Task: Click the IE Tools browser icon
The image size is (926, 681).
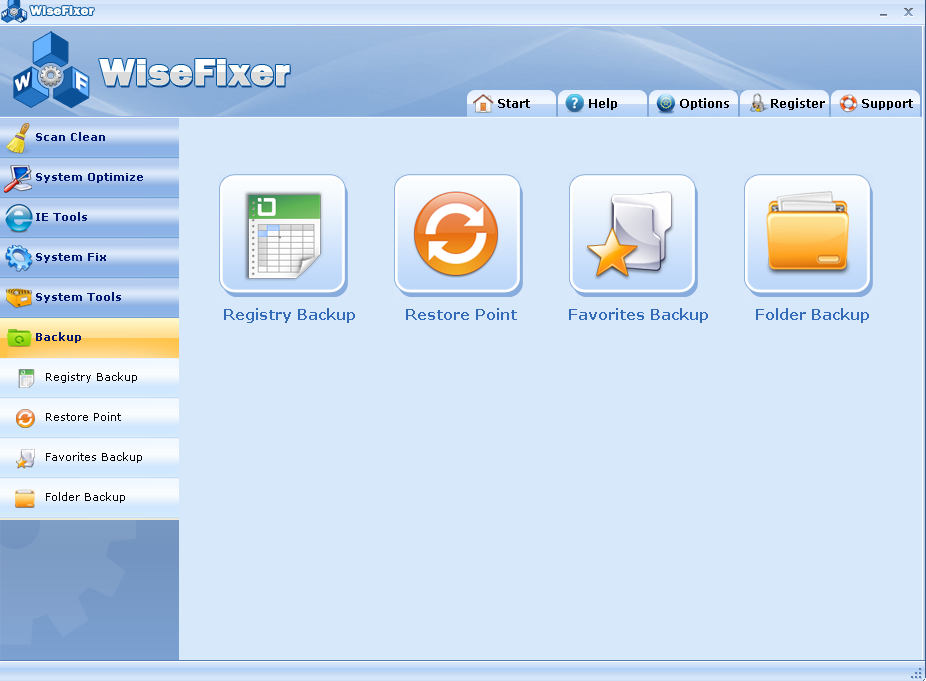Action: tap(18, 217)
